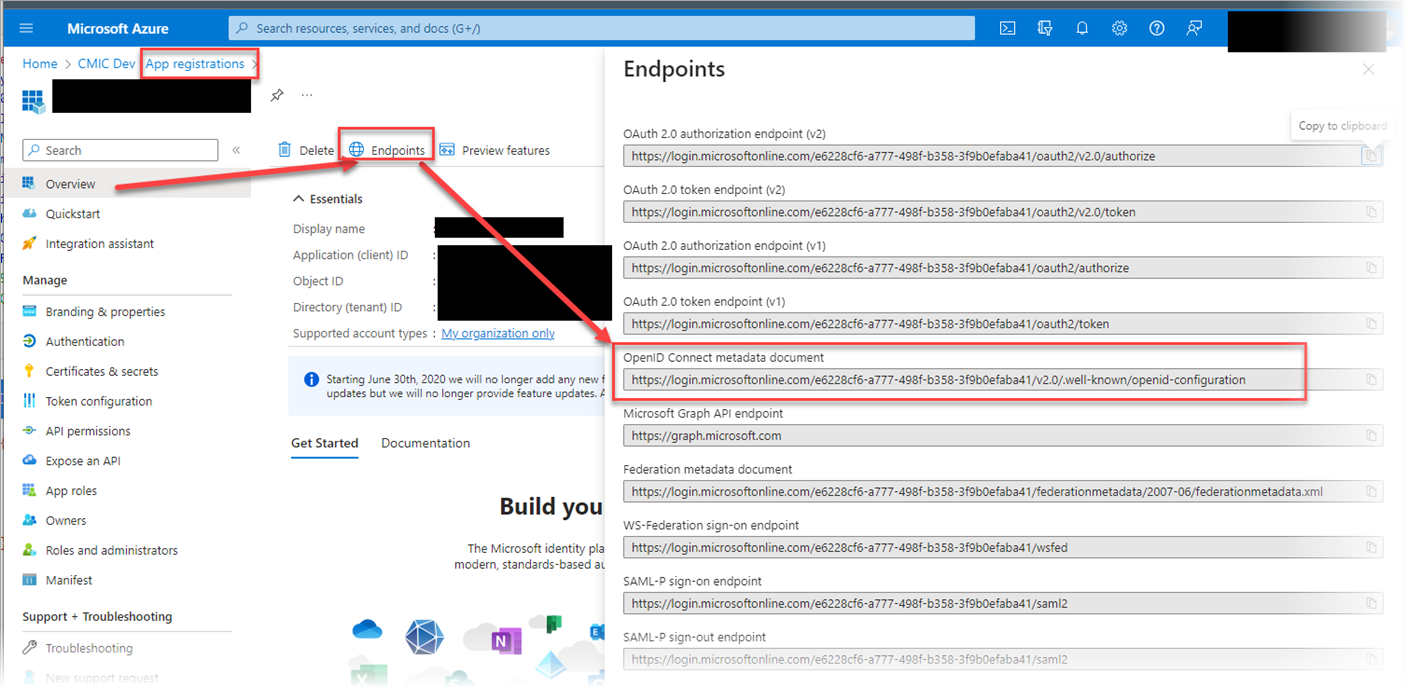1408x688 pixels.
Task: Click the Microsoft Azure logo text
Action: [118, 28]
